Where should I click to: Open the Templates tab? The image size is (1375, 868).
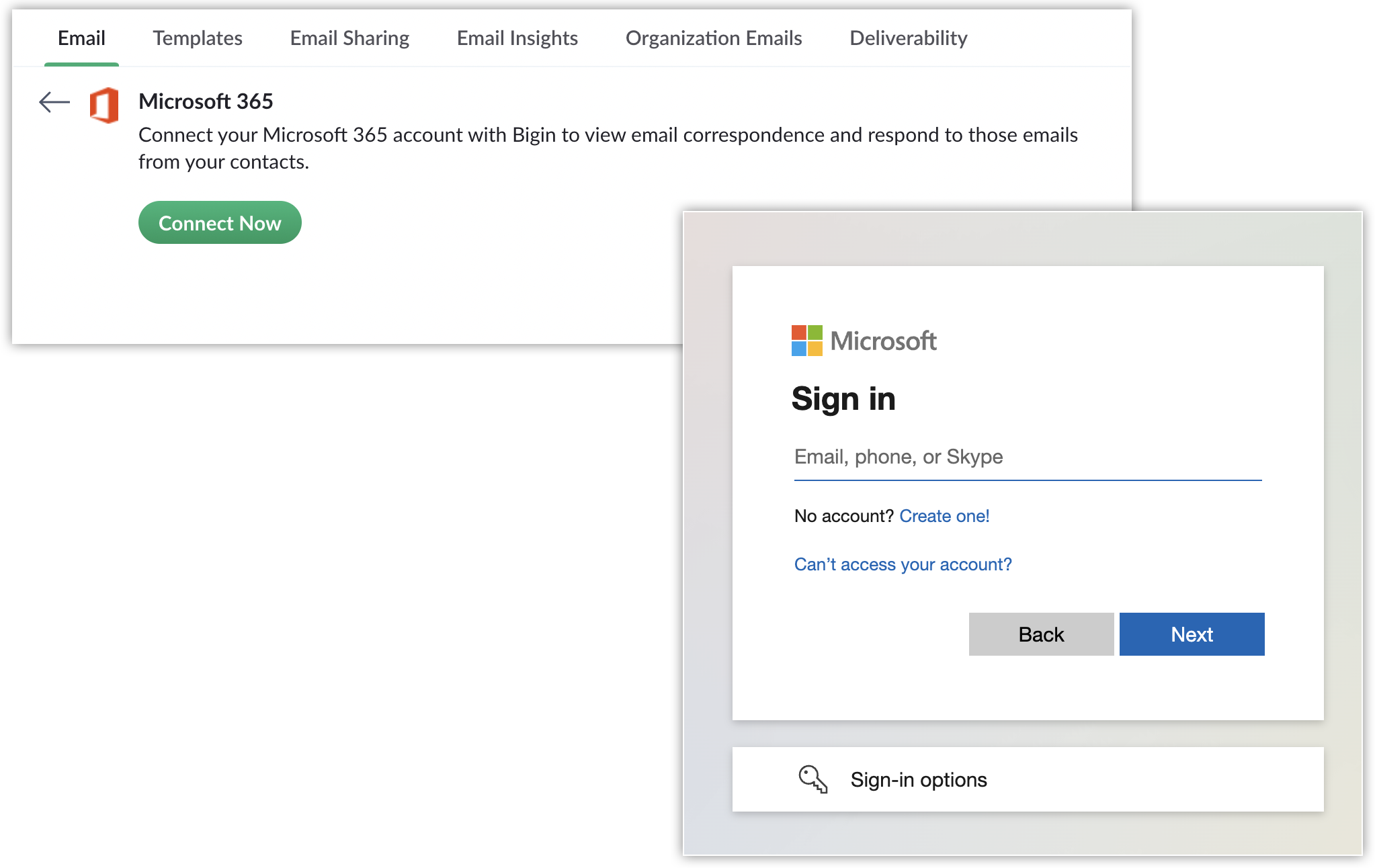pyautogui.click(x=197, y=38)
